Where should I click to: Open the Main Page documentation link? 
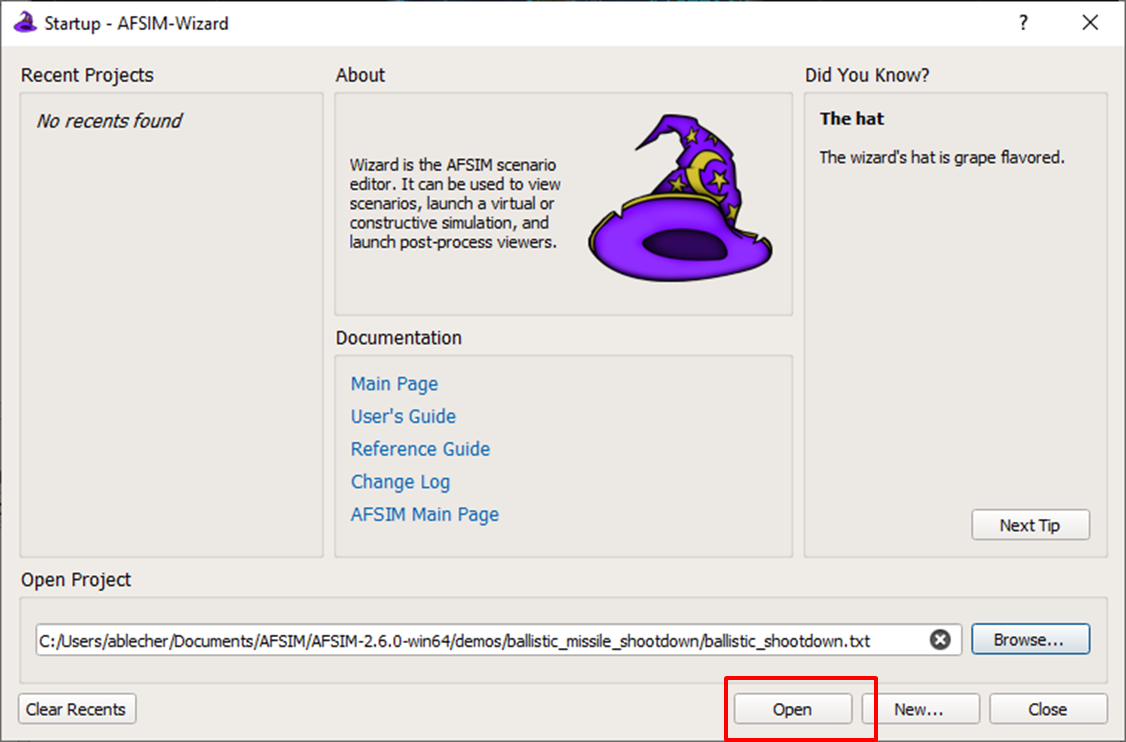point(394,384)
